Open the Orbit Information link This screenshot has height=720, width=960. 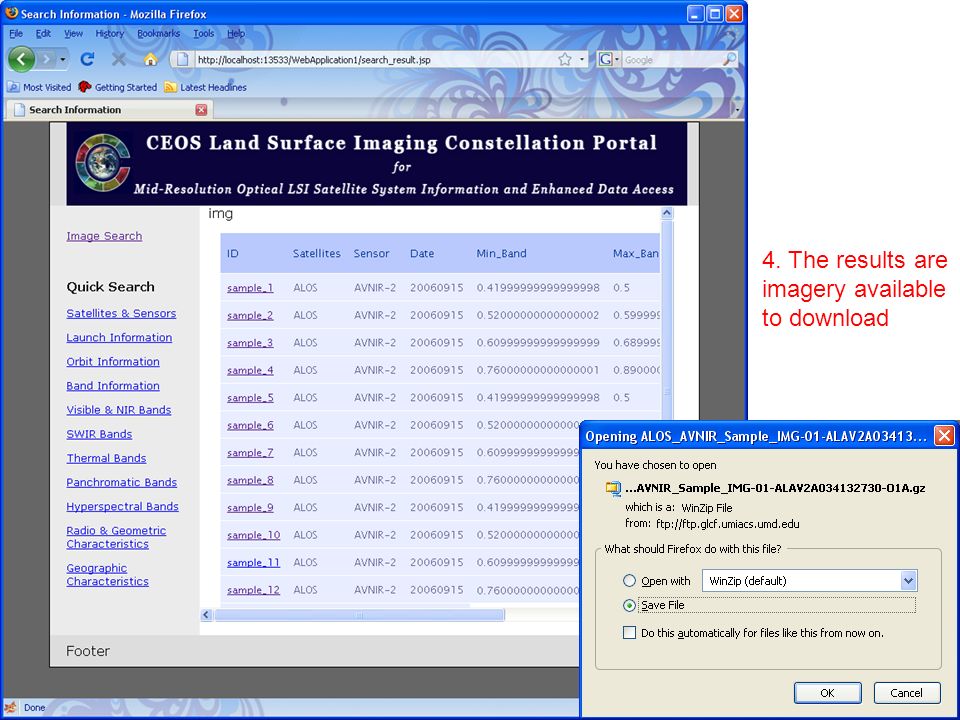pyautogui.click(x=113, y=361)
